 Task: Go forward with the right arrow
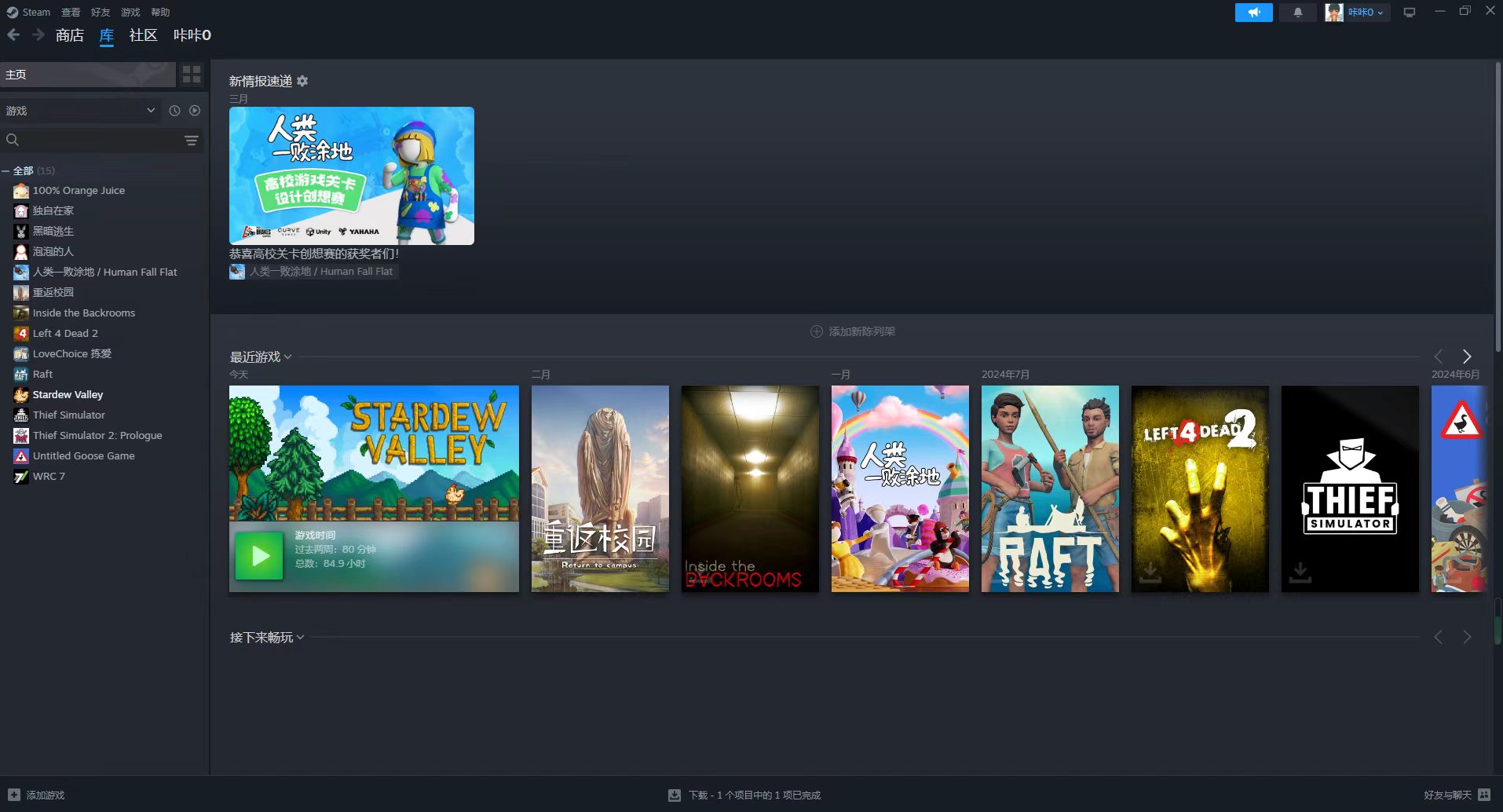point(38,35)
